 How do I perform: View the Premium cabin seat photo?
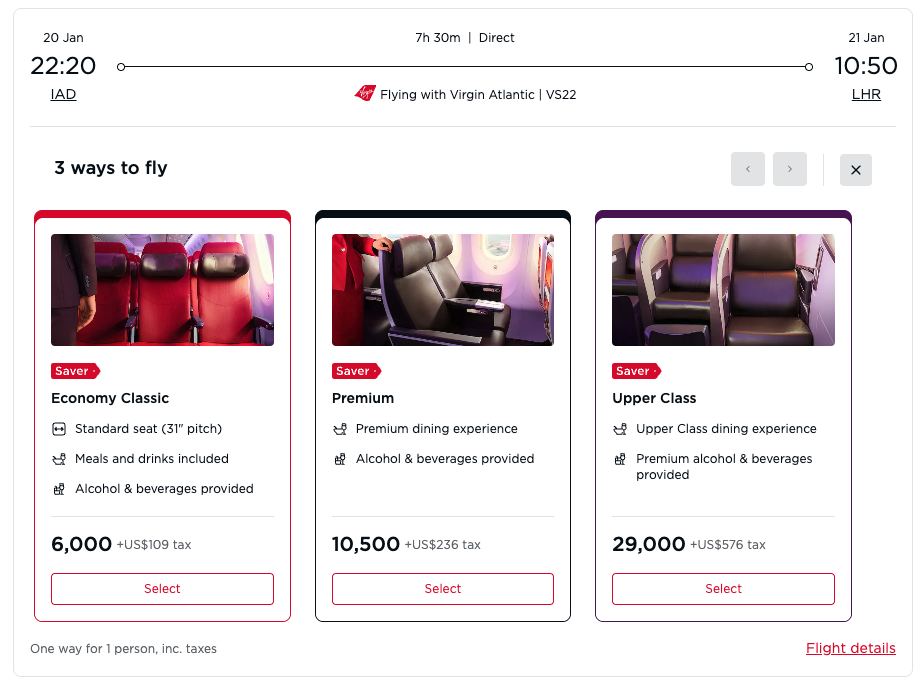[x=442, y=289]
